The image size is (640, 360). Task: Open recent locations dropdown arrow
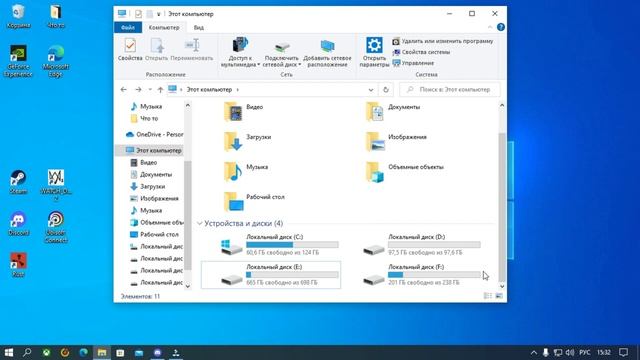click(x=150, y=89)
